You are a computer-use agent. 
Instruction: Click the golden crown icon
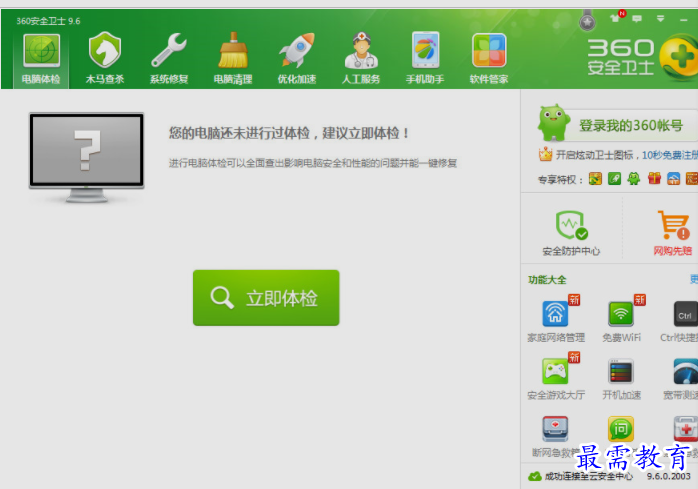point(545,154)
